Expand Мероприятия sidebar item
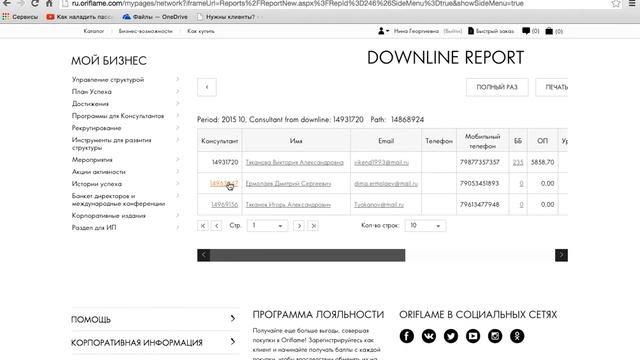The width and height of the screenshot is (640, 360). 125,160
